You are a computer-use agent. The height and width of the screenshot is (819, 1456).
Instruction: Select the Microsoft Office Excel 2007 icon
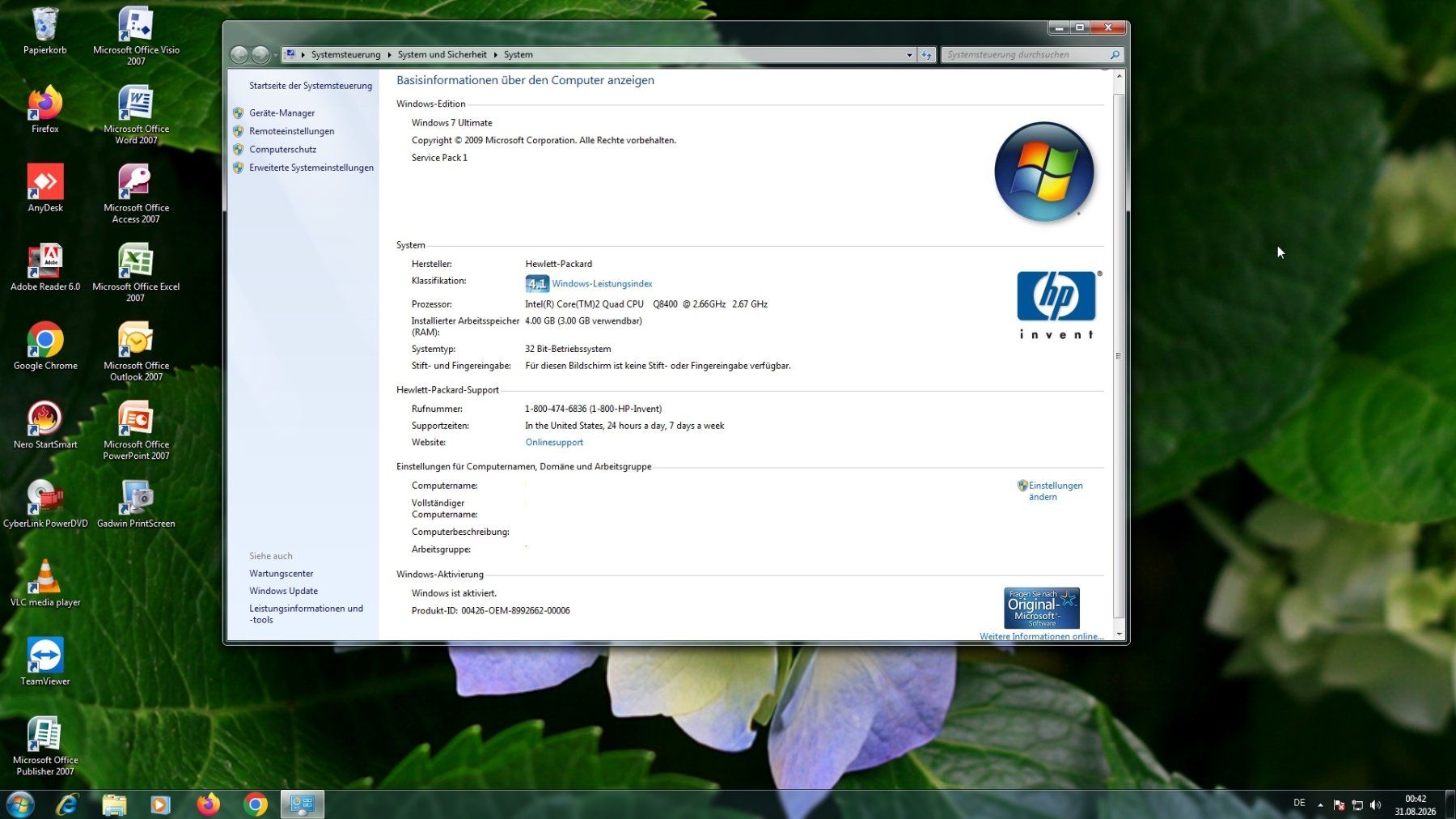coord(136,273)
